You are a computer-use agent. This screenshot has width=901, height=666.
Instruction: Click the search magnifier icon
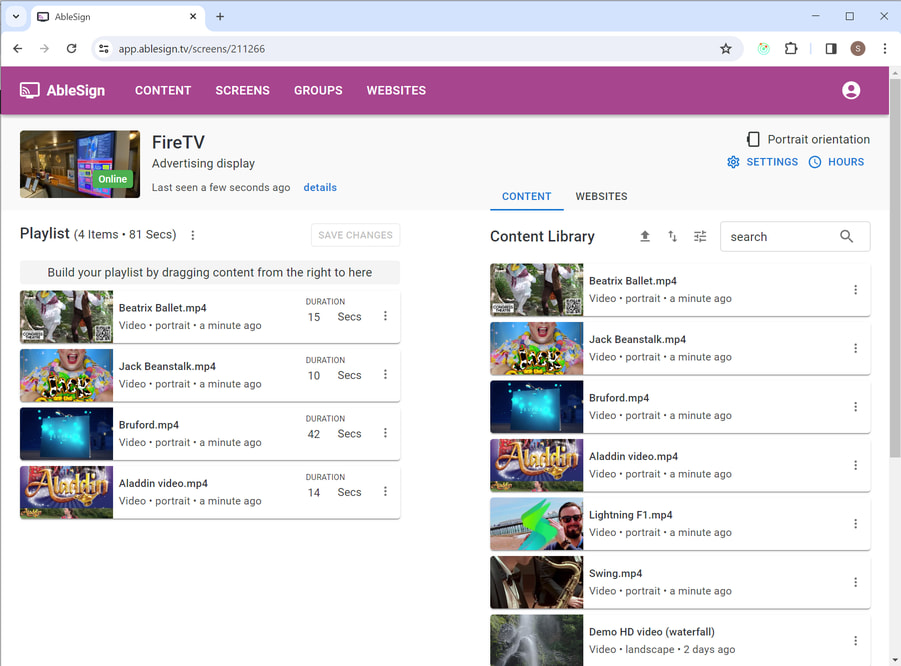click(846, 236)
